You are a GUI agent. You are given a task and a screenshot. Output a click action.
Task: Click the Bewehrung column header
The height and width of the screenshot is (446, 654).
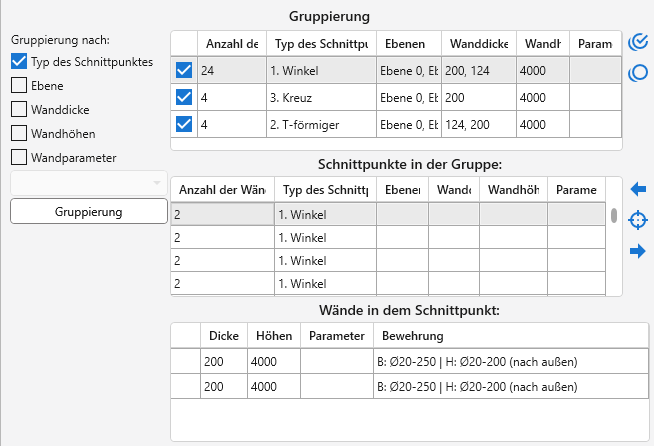click(511, 336)
